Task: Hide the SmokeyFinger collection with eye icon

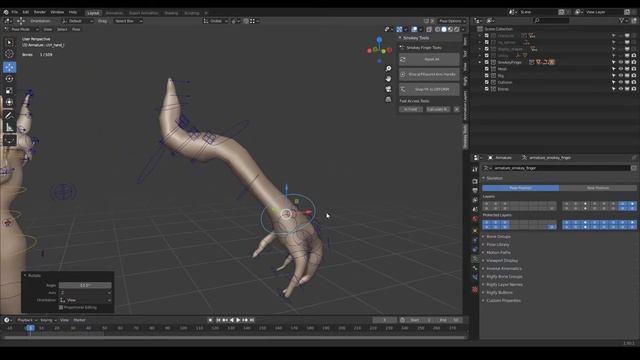Action: point(620,62)
